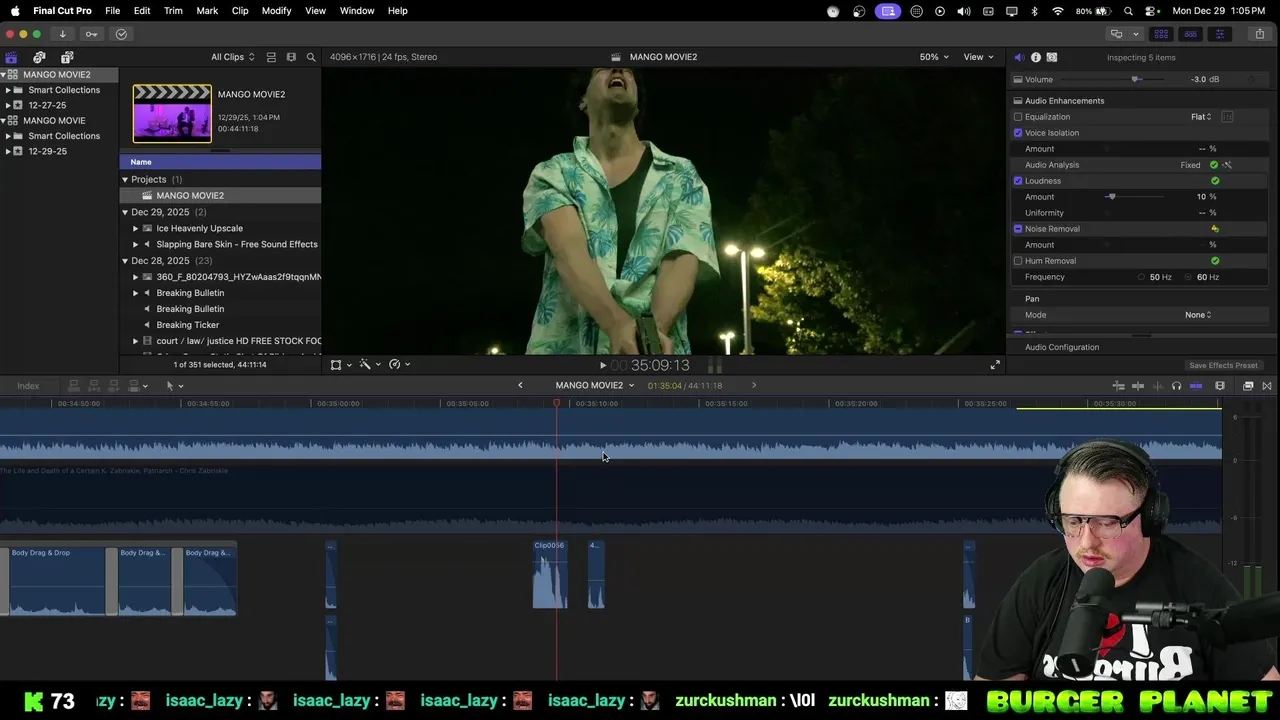Open the Titles and Generators sidebar

67,57
